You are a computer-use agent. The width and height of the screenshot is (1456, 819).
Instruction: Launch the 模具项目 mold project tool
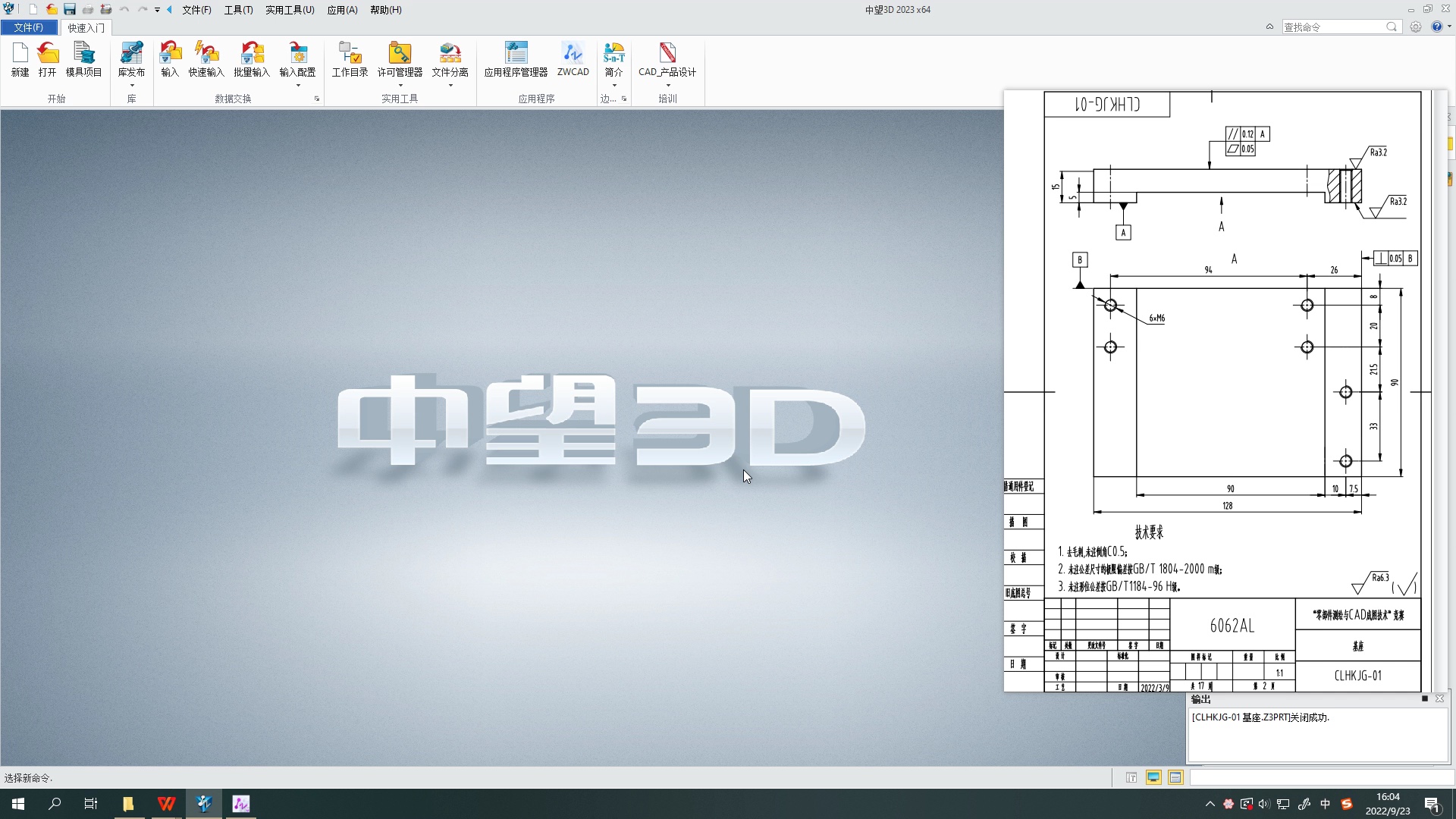click(83, 60)
